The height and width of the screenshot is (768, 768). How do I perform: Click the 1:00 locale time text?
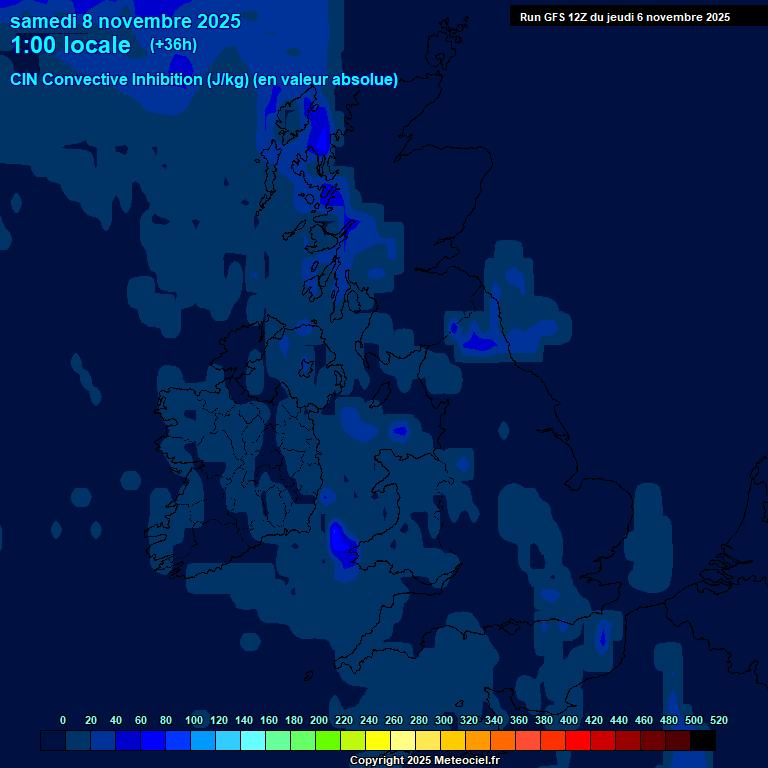click(70, 45)
